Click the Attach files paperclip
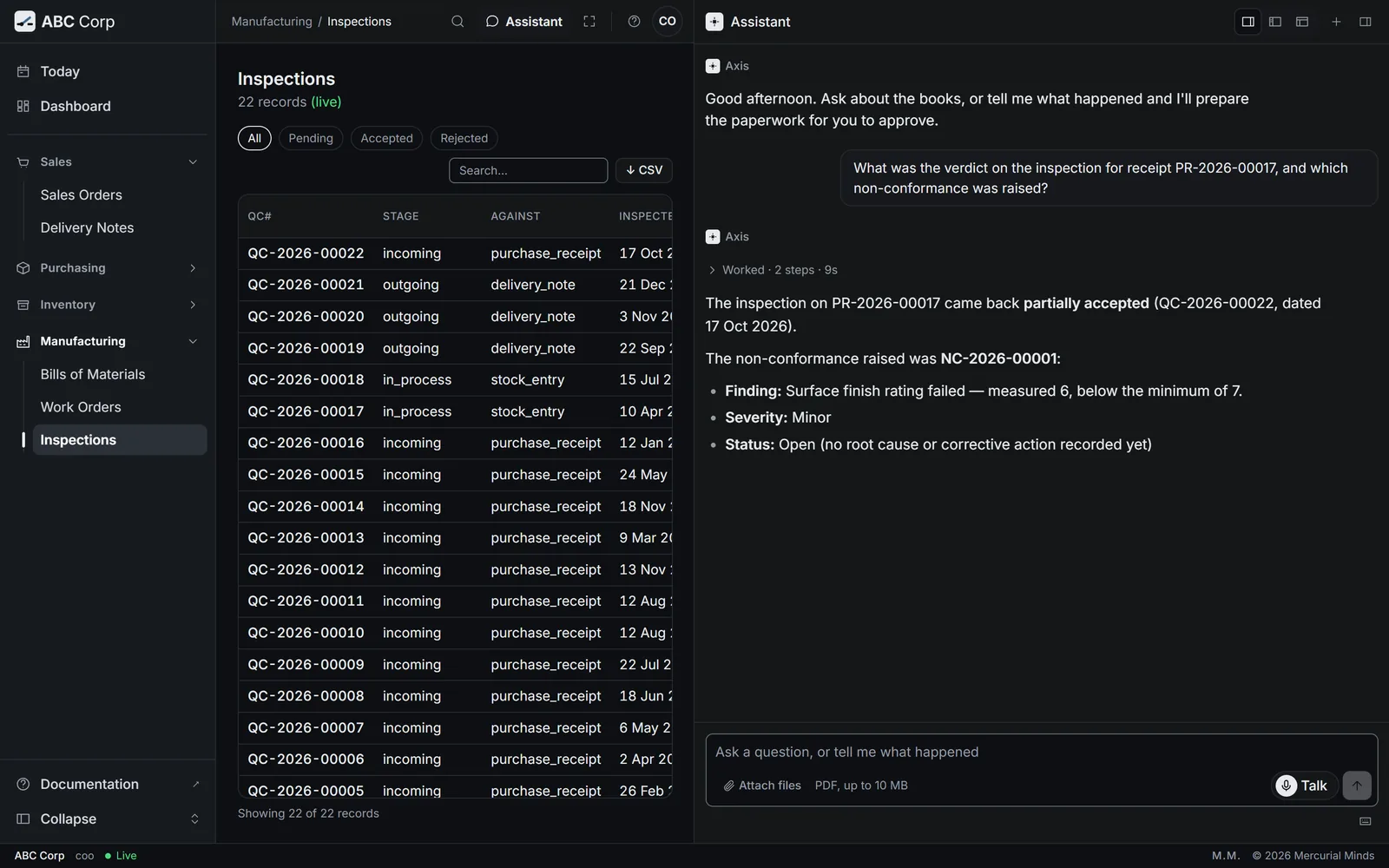 click(762, 786)
